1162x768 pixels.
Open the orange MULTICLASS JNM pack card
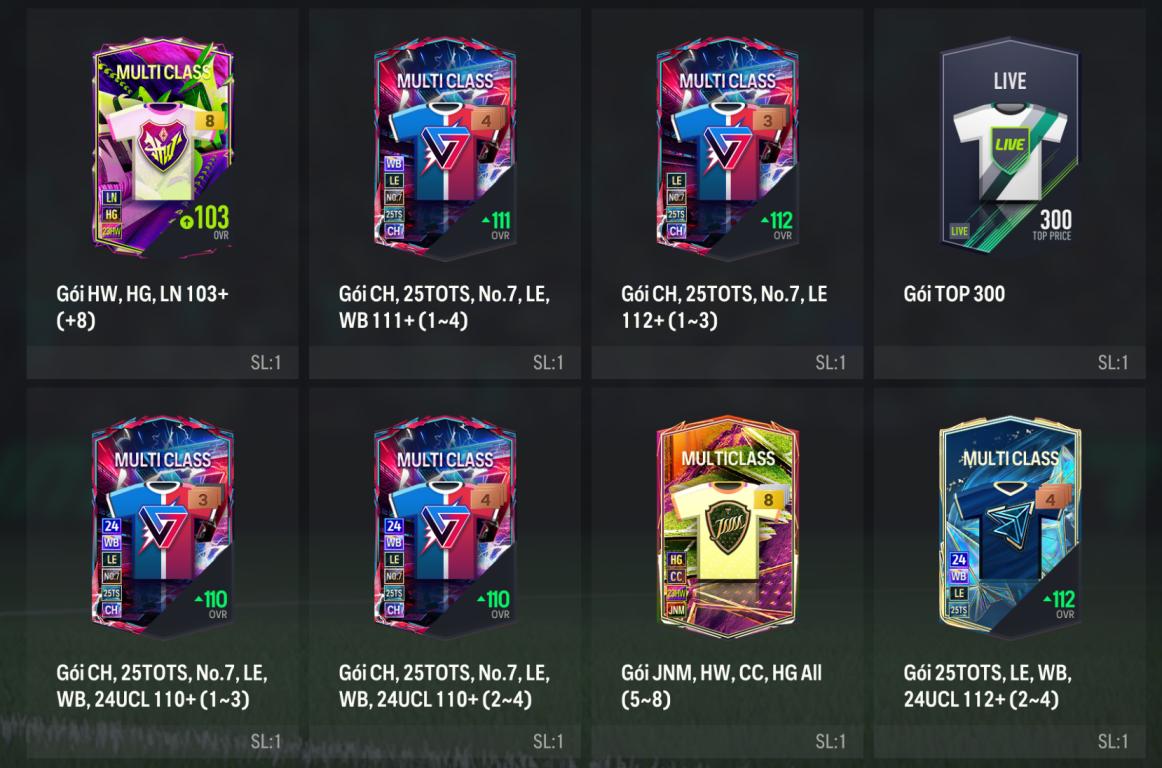pyautogui.click(x=727, y=527)
